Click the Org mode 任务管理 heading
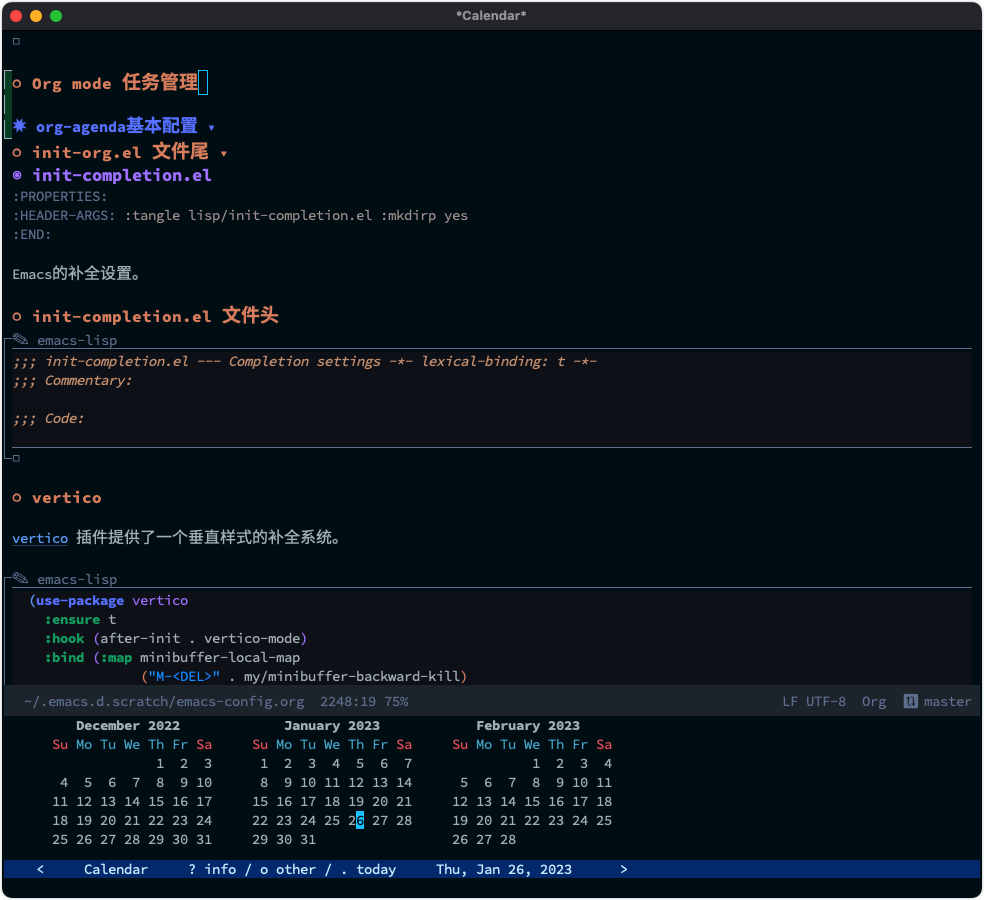Viewport: 984px width, 900px height. click(115, 83)
